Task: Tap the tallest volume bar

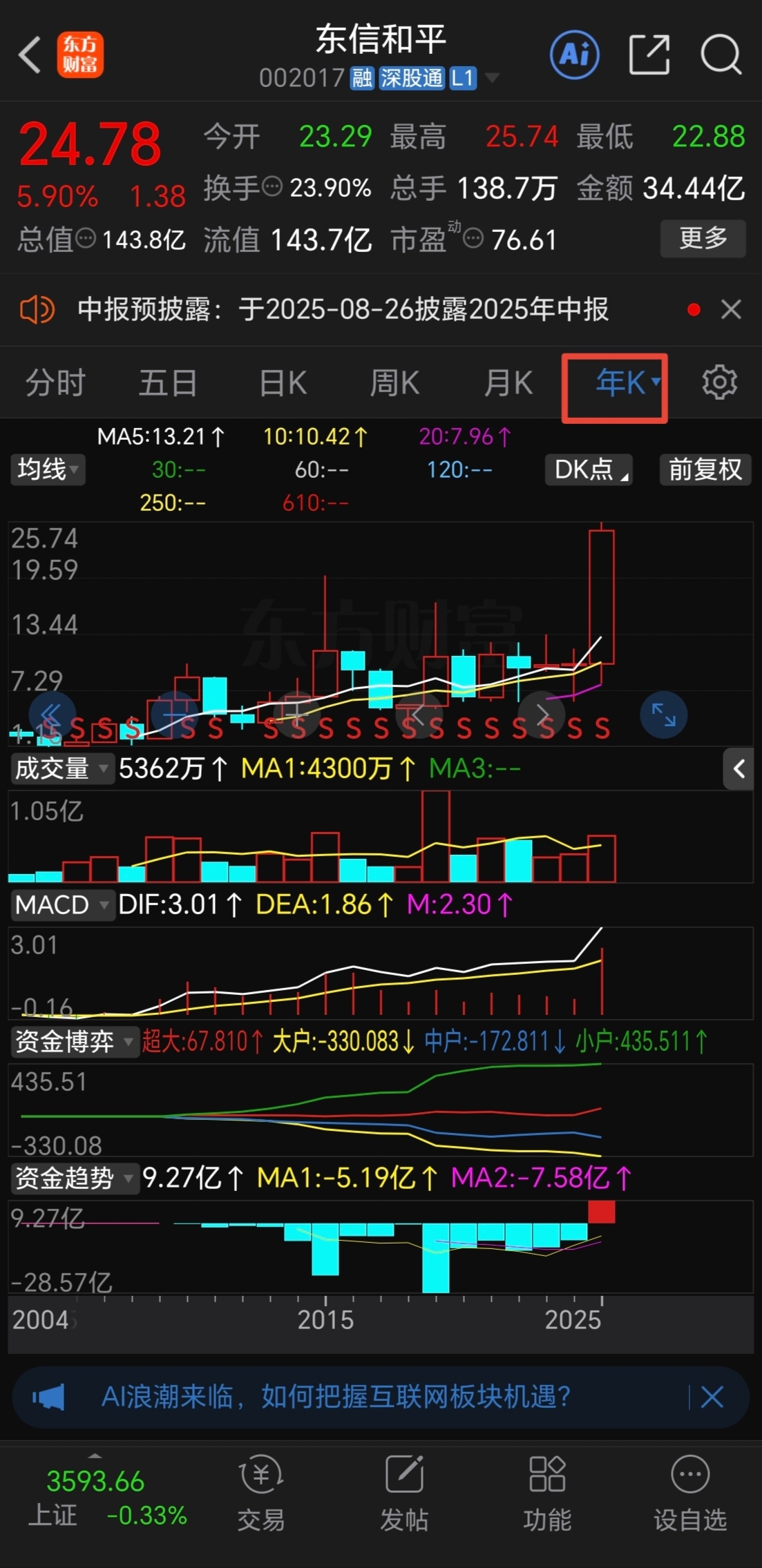Action: click(x=436, y=836)
